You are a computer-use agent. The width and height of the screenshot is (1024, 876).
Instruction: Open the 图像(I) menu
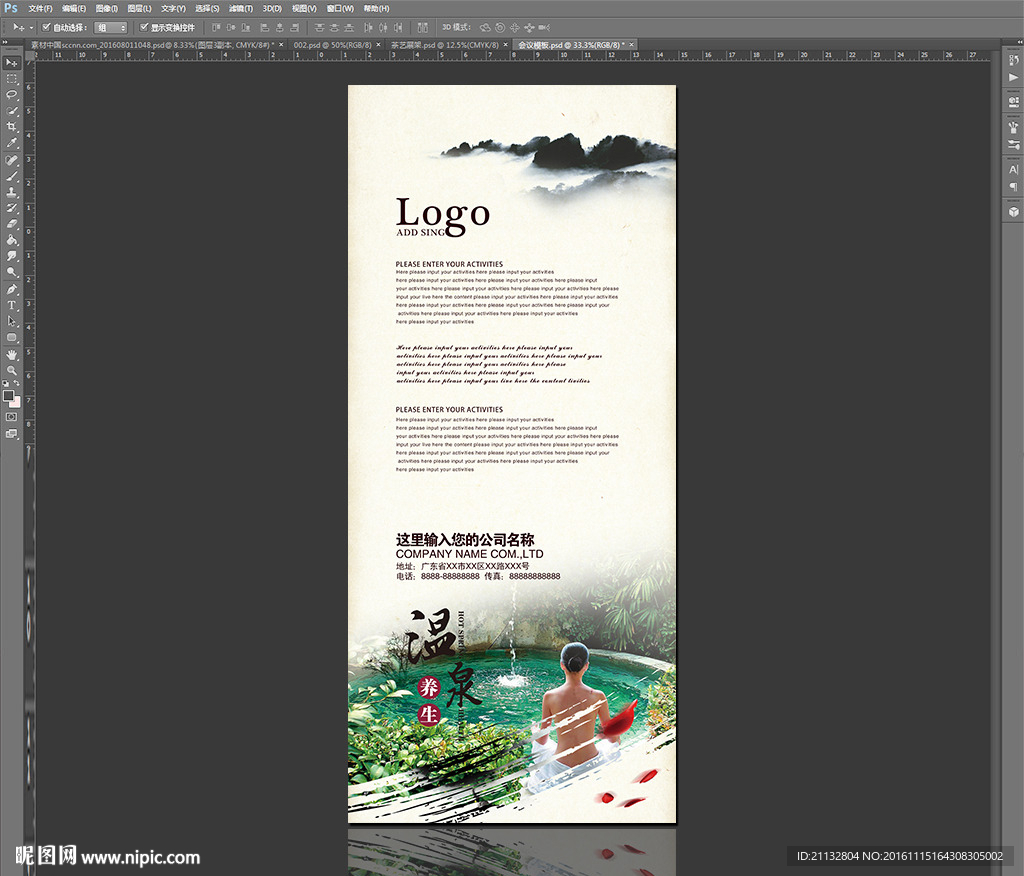point(106,8)
